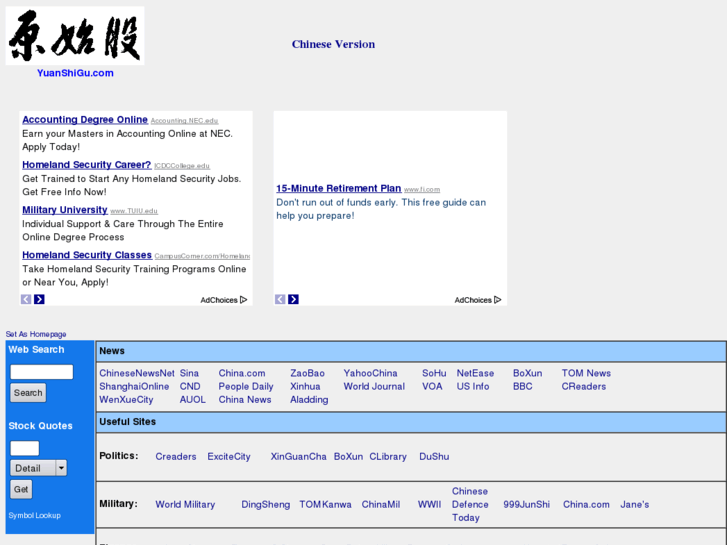Open the Xinhua link
Image resolution: width=727 pixels, height=545 pixels.
pos(305,386)
